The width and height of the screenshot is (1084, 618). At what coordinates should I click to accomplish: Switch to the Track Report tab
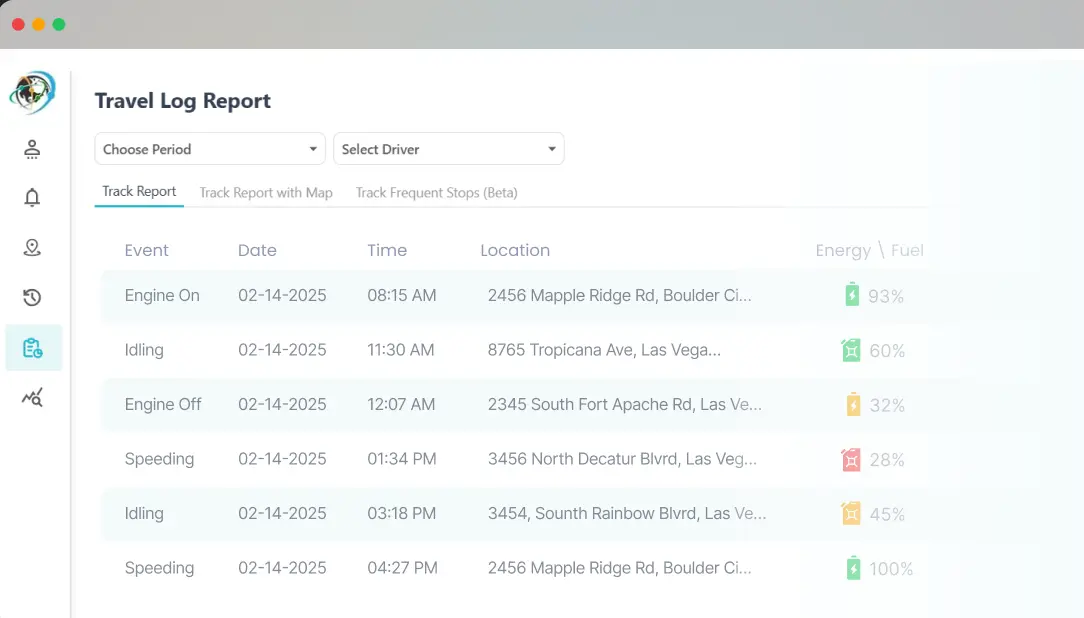pyautogui.click(x=139, y=191)
